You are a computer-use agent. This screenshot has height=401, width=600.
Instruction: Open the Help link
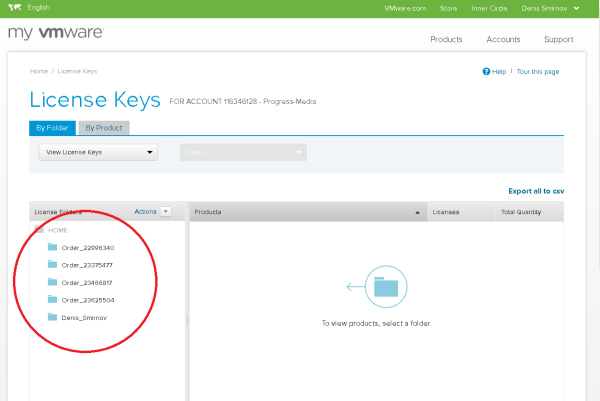pos(499,72)
